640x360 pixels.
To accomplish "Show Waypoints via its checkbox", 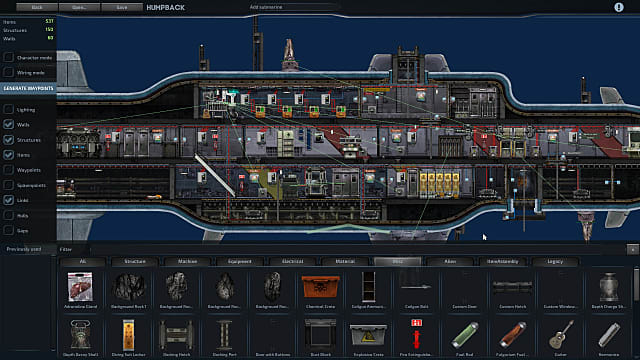I will [x=8, y=170].
